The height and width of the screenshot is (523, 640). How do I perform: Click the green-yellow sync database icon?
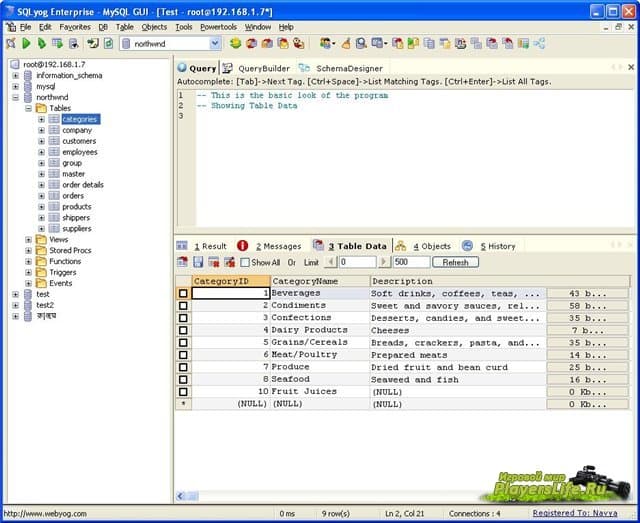click(x=235, y=43)
